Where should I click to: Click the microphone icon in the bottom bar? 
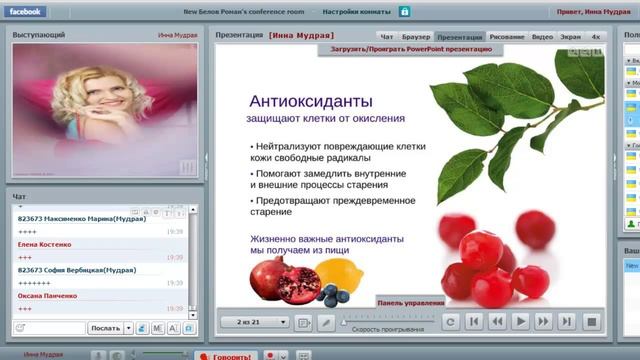point(98,356)
